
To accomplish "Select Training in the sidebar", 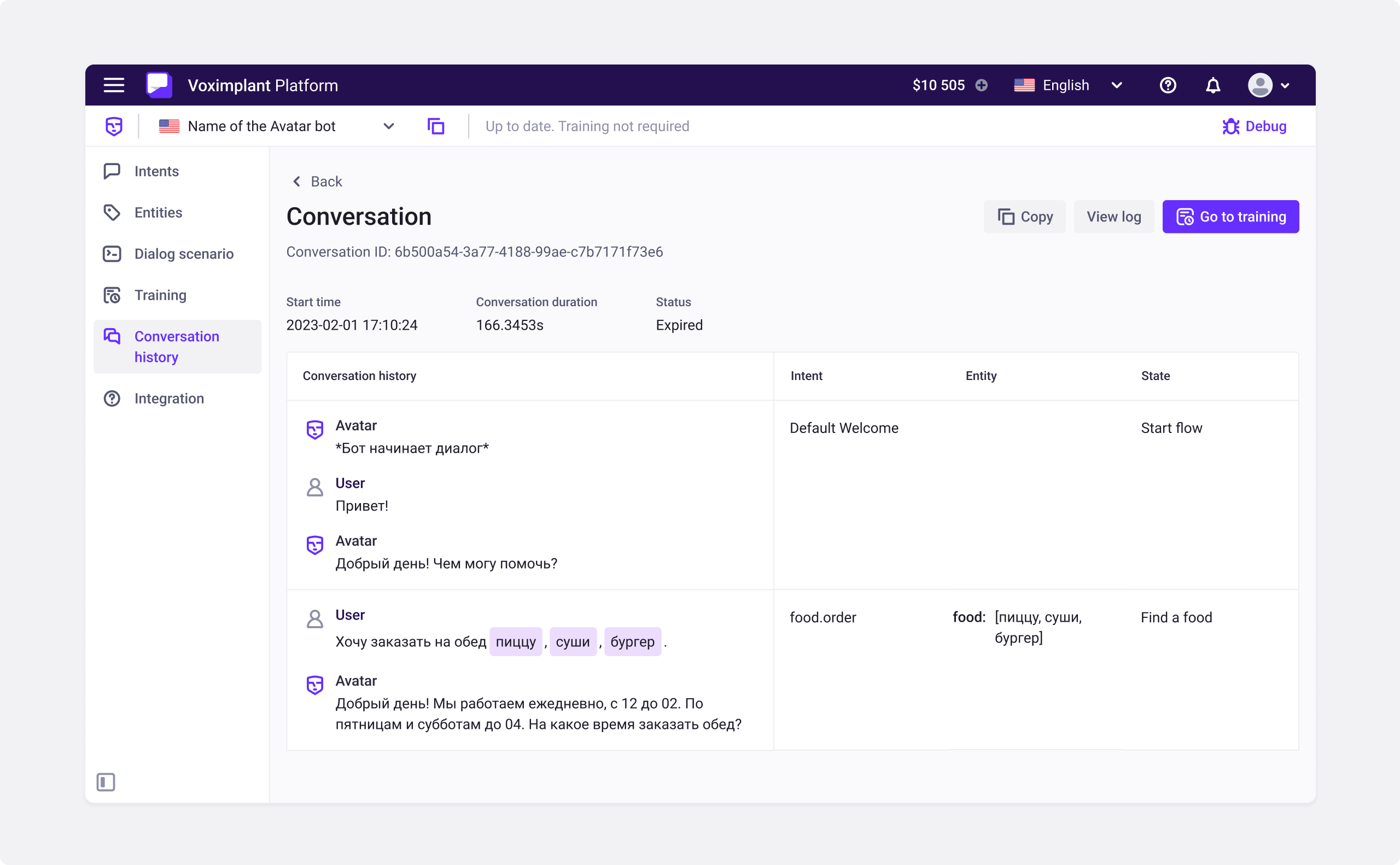I will [x=160, y=295].
